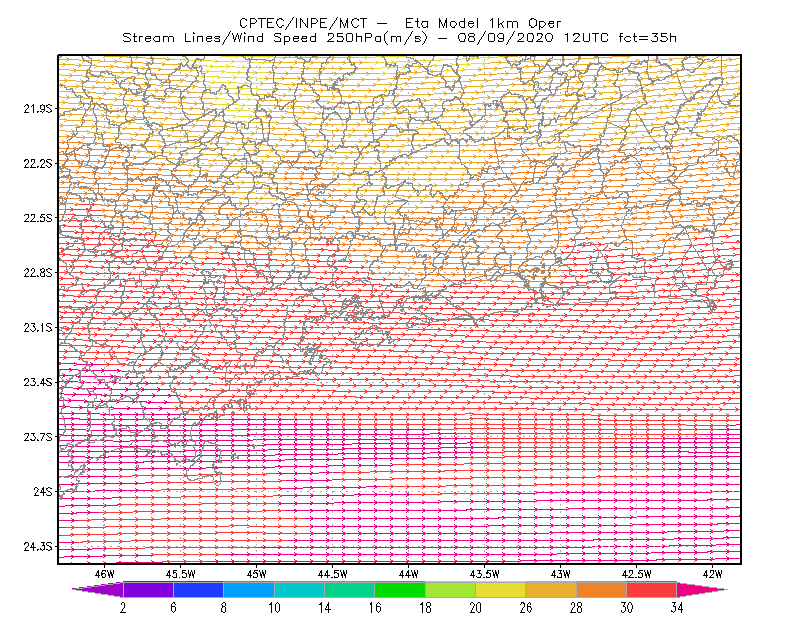Screen dimensions: 800x618
Task: Click the 'Stream Lines/Wind Speed 250hPa(m/s)' subtitle
Action: 275,38
